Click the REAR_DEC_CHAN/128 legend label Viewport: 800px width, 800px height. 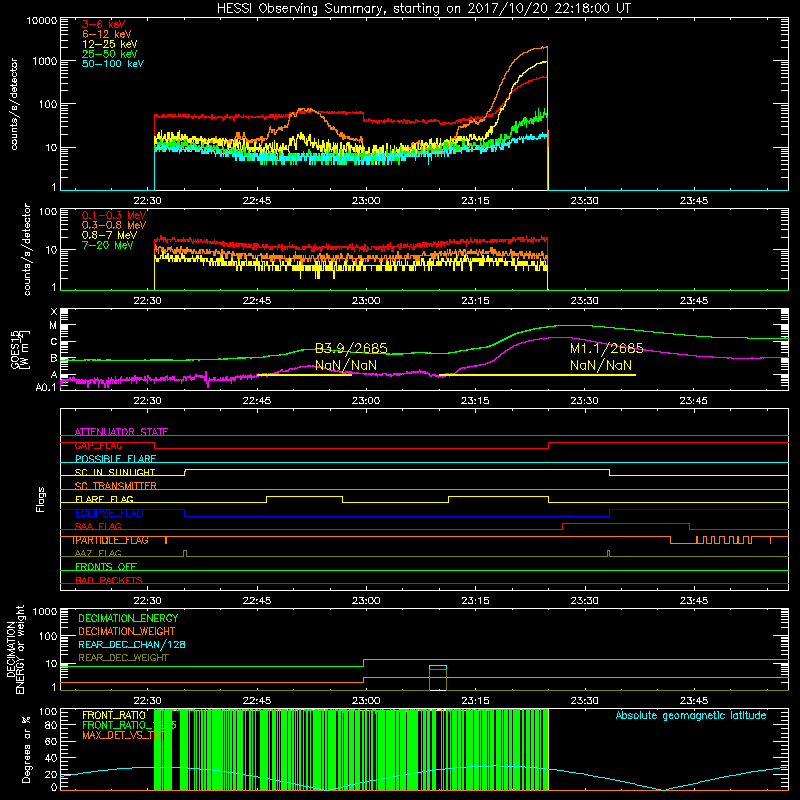(x=132, y=644)
